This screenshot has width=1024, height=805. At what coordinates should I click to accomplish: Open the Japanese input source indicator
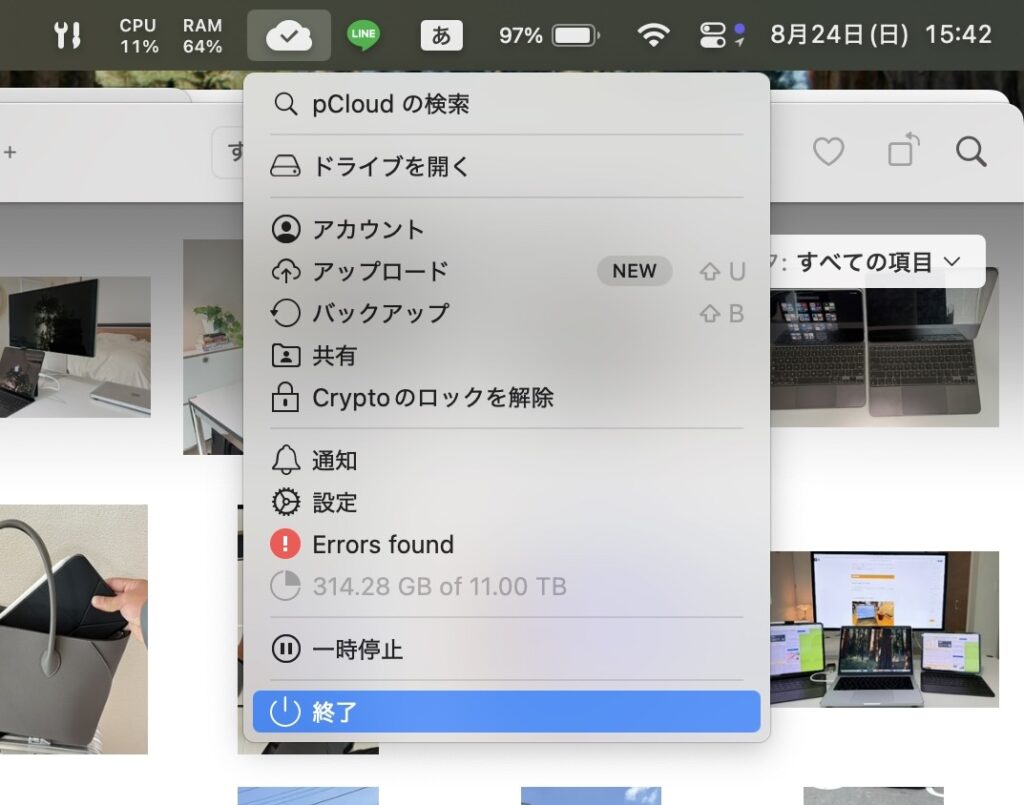pyautogui.click(x=441, y=35)
